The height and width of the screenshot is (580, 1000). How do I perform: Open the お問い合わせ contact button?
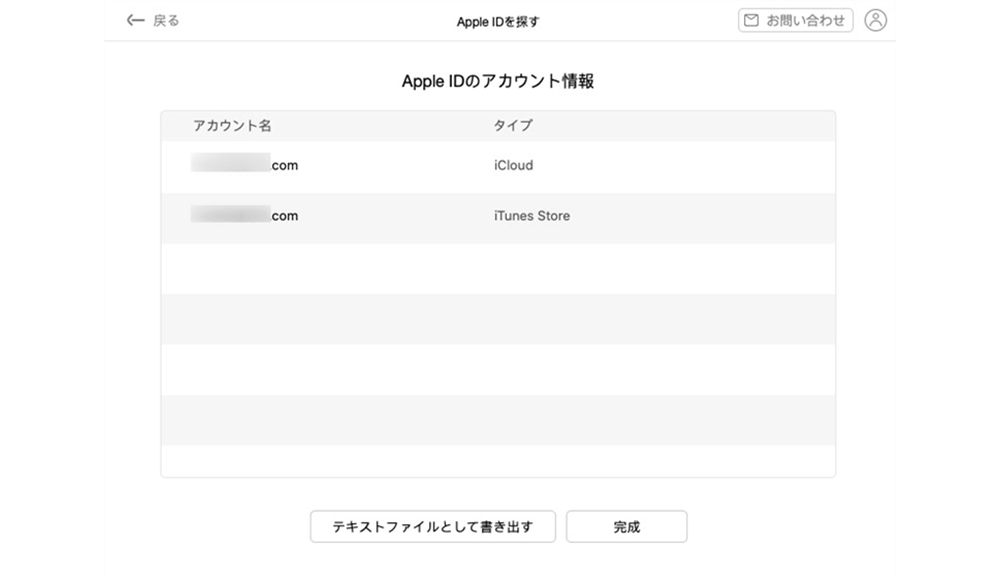795,20
